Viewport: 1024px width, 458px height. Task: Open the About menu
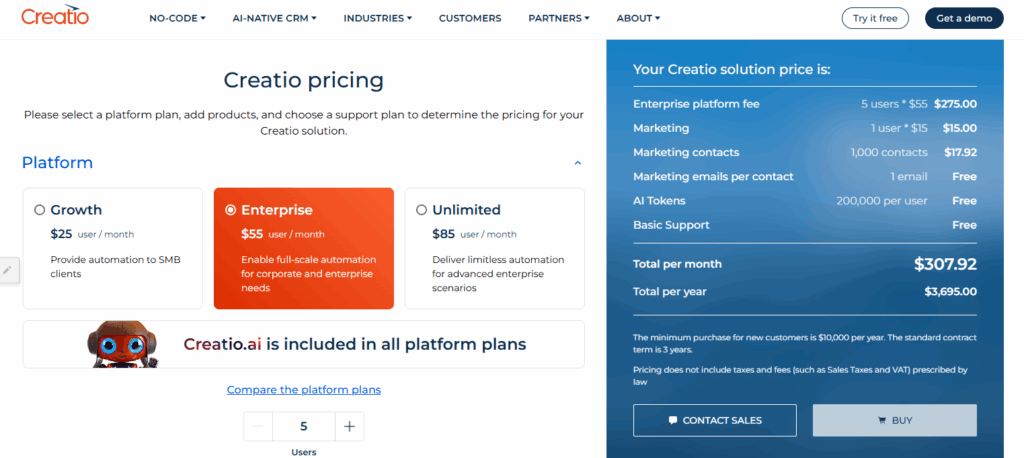click(x=638, y=18)
